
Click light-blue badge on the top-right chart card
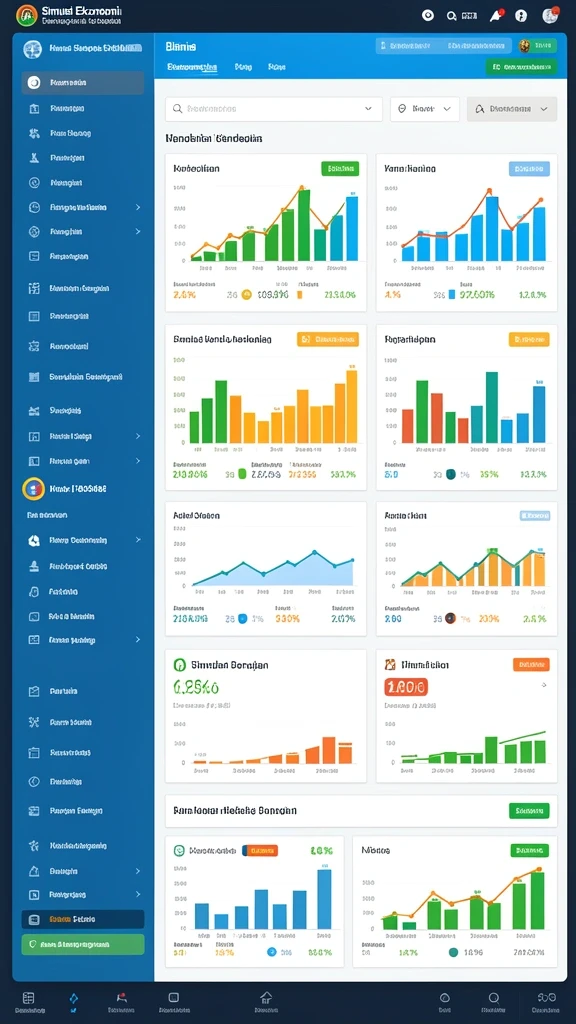coord(529,168)
